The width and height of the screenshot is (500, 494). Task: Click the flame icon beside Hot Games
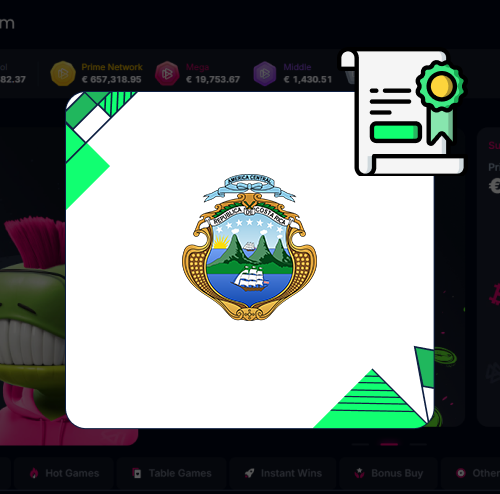coord(34,473)
